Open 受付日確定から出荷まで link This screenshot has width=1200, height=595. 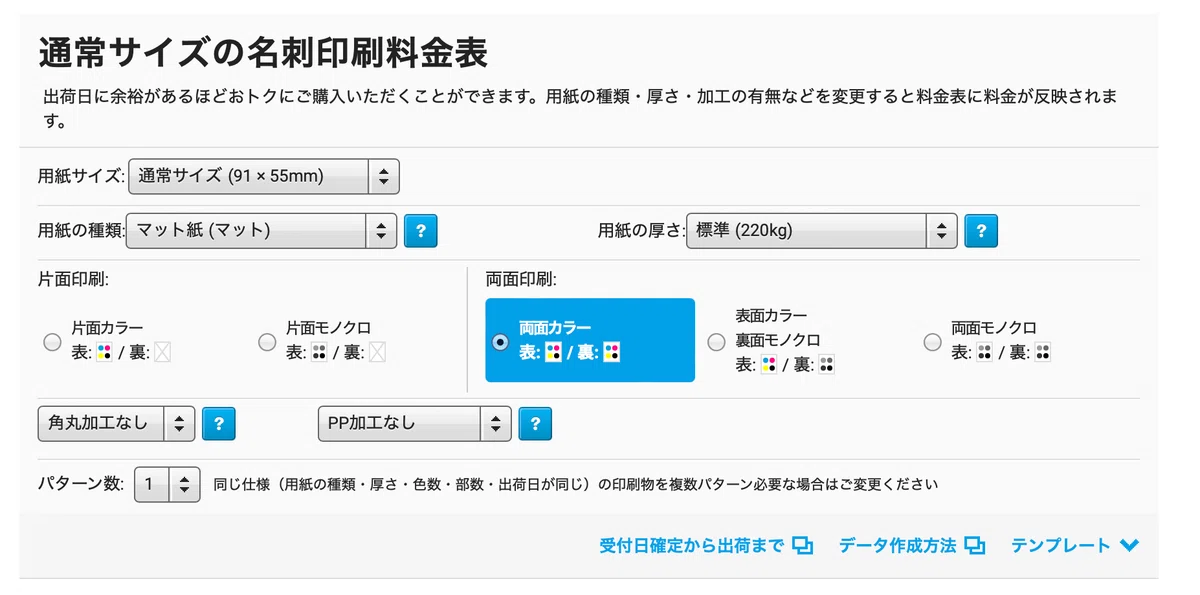[691, 546]
